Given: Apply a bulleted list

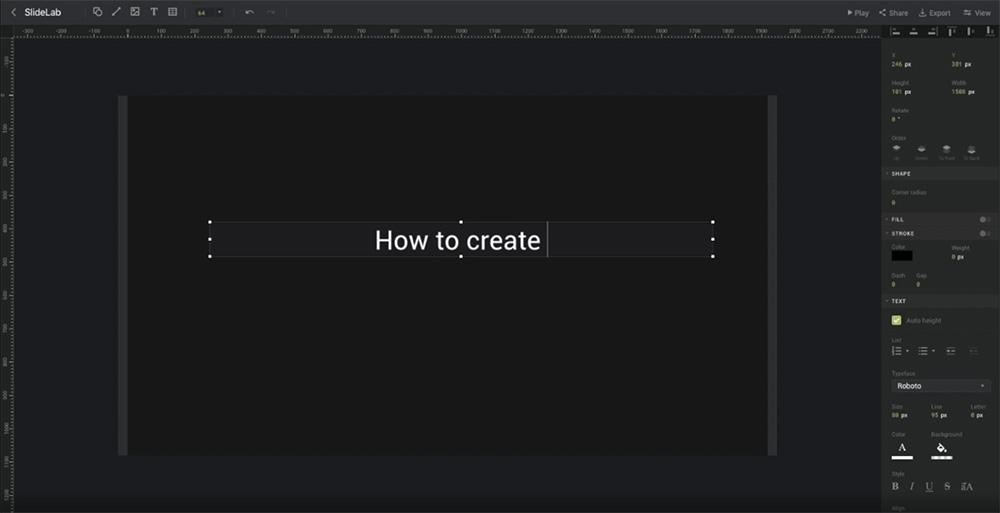Looking at the screenshot, I should point(922,351).
